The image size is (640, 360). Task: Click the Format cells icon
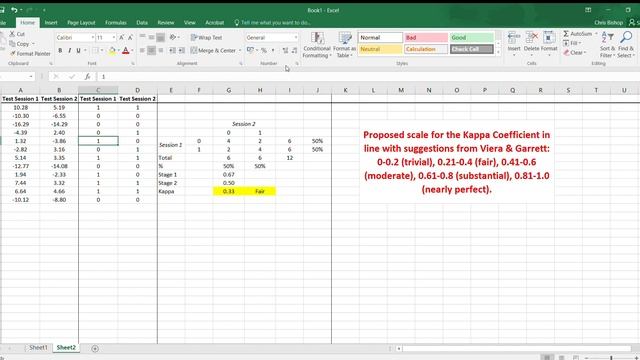pyautogui.click(x=549, y=38)
